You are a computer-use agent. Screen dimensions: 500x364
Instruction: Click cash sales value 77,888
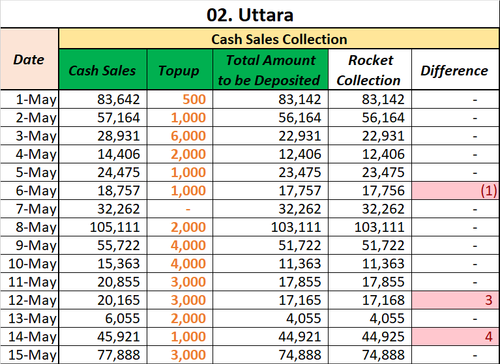point(103,355)
